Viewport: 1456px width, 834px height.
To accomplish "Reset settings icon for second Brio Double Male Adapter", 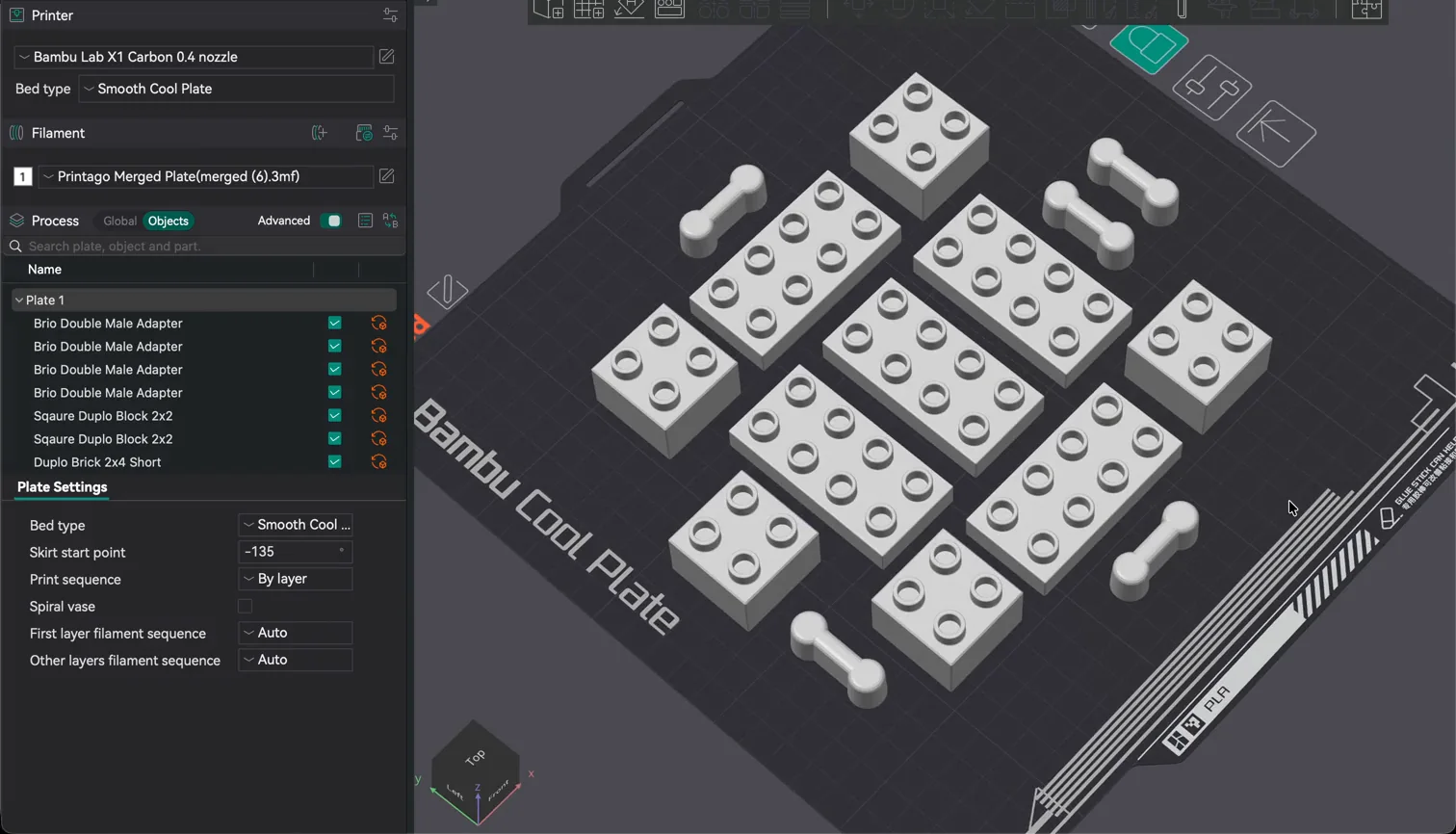I will 378,347.
